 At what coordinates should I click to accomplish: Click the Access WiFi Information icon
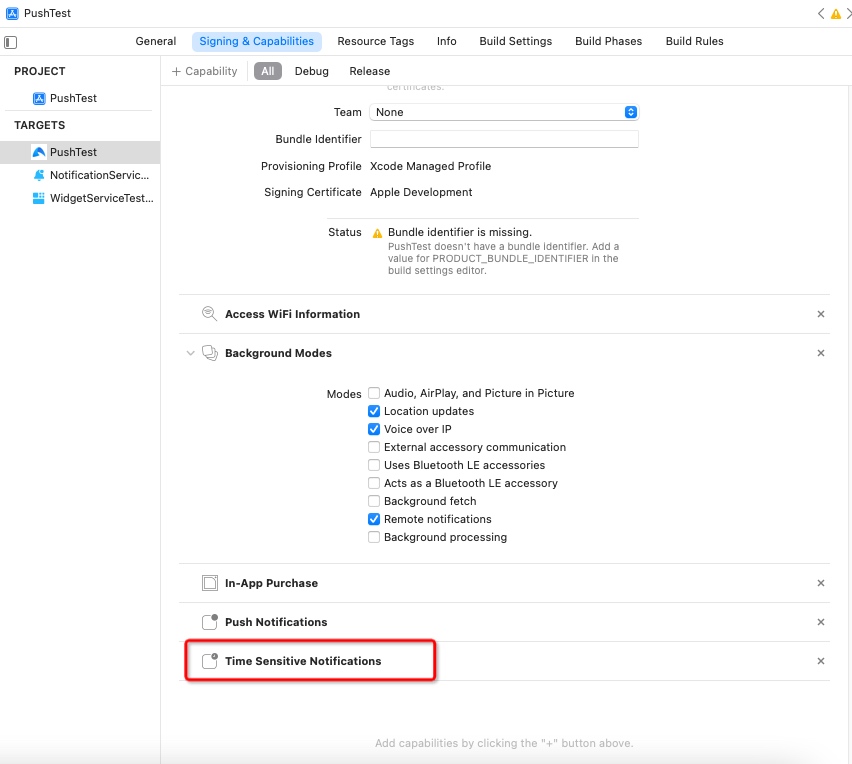(x=209, y=314)
